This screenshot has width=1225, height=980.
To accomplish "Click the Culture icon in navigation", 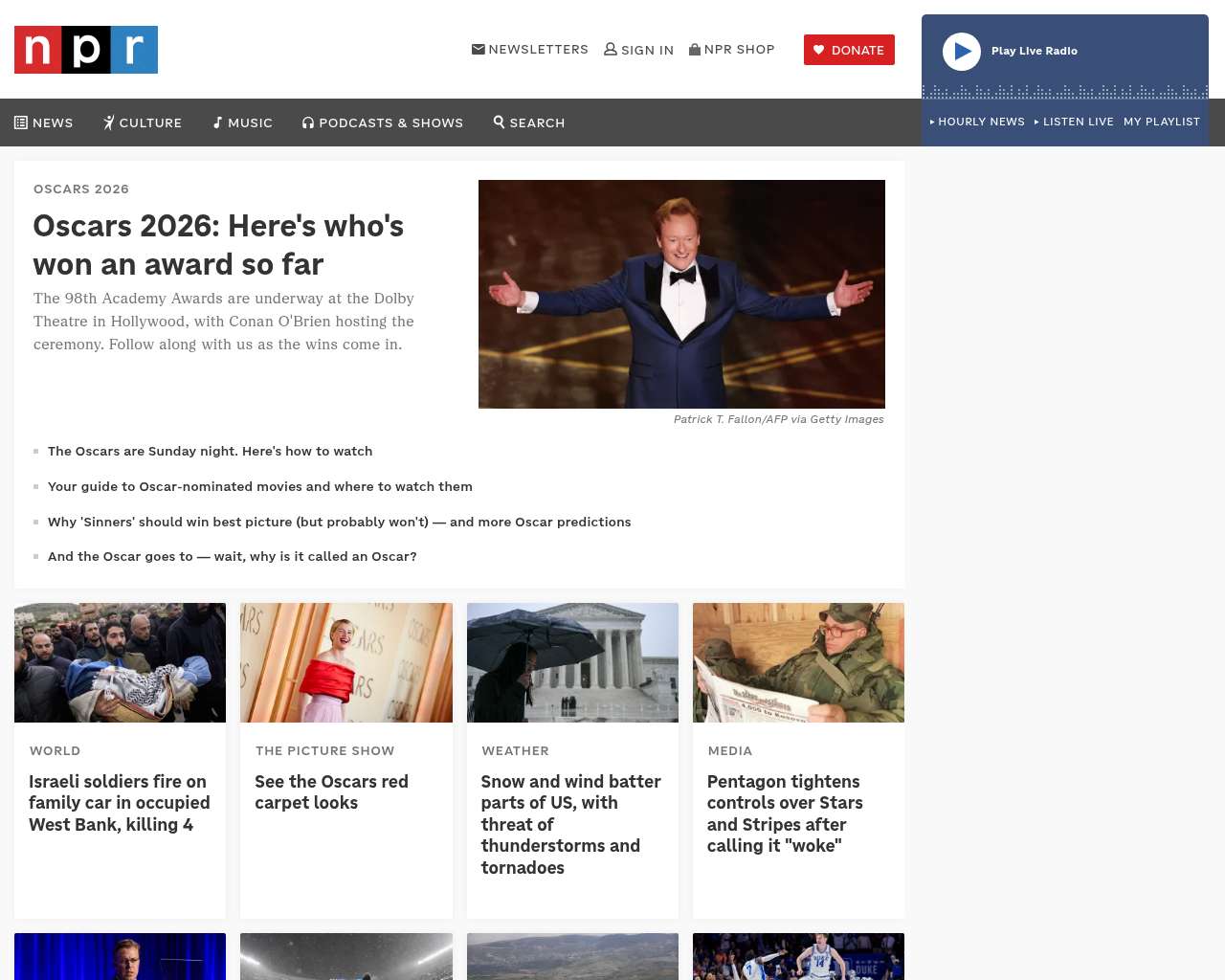I will [109, 122].
